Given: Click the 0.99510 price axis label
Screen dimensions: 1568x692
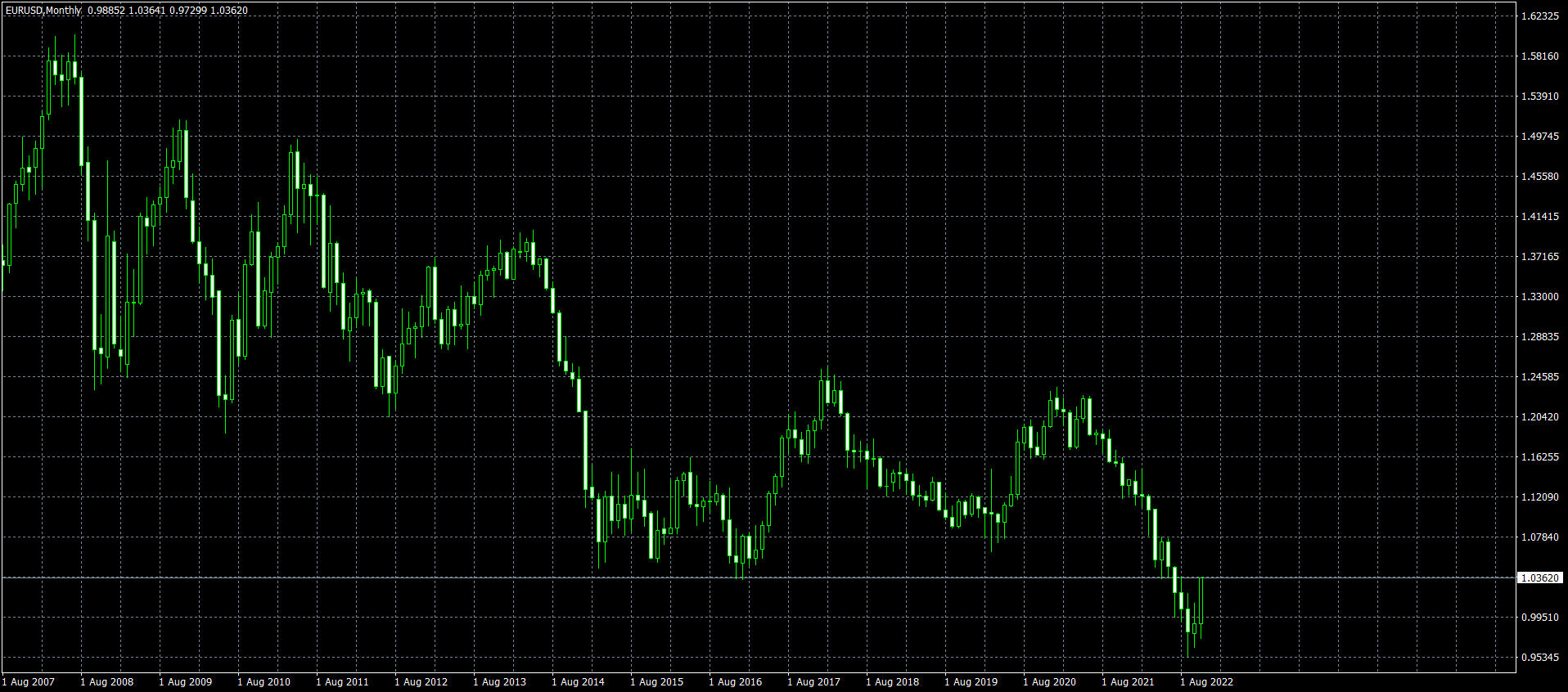Looking at the screenshot, I should coord(1540,618).
